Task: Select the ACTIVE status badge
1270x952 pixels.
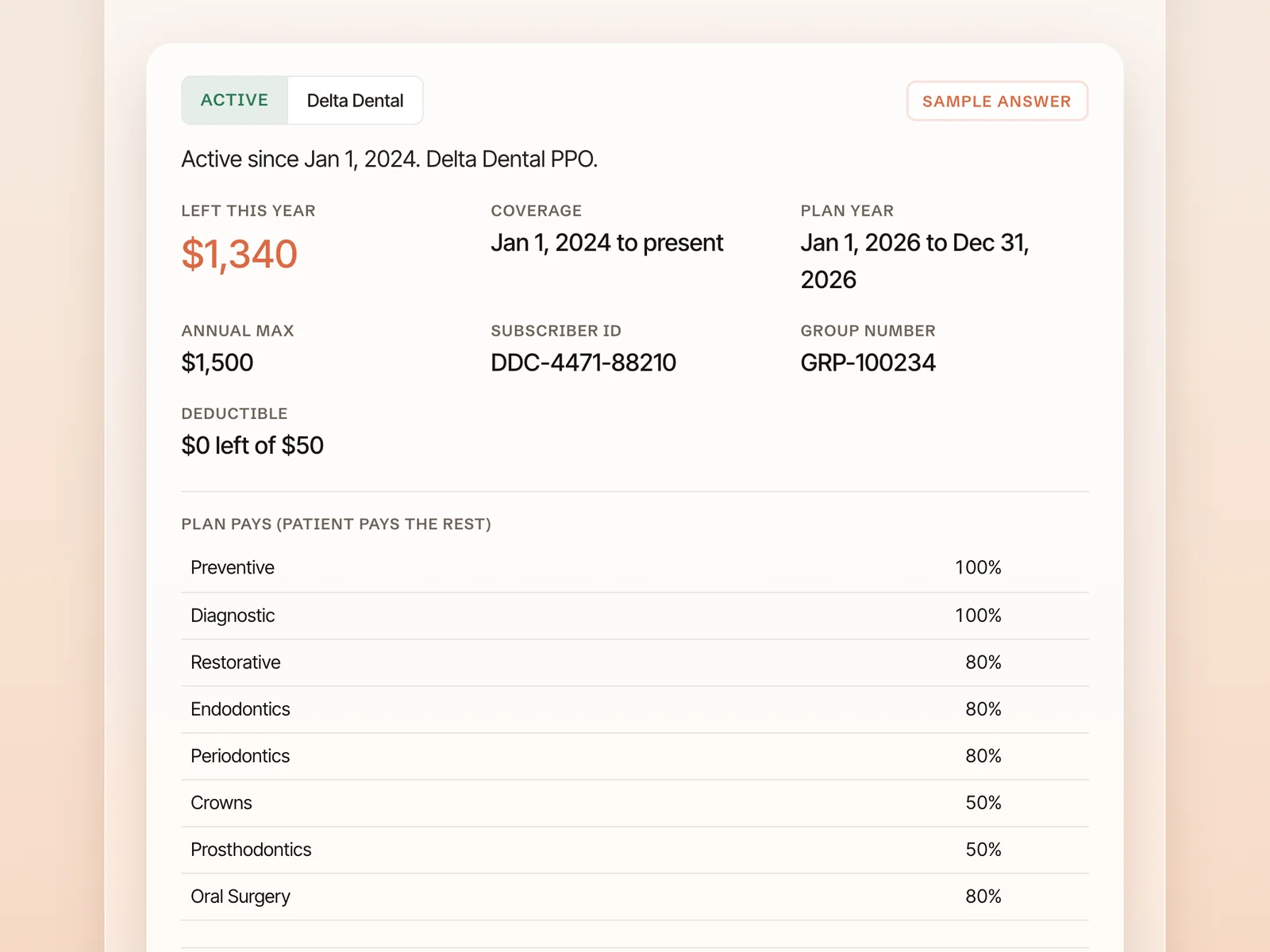Action: (x=234, y=101)
